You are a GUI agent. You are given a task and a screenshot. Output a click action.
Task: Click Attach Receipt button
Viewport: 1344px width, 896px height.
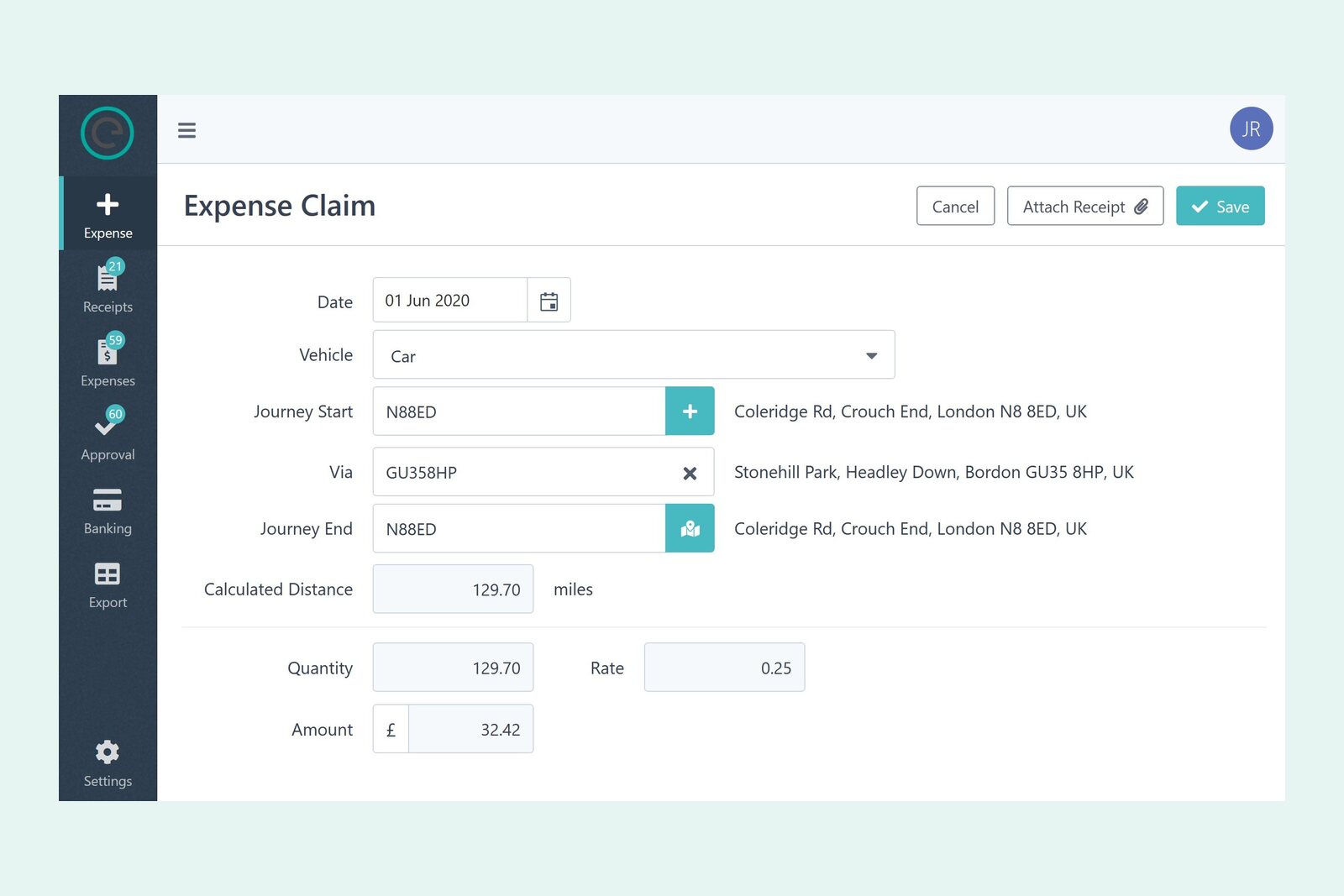point(1084,207)
